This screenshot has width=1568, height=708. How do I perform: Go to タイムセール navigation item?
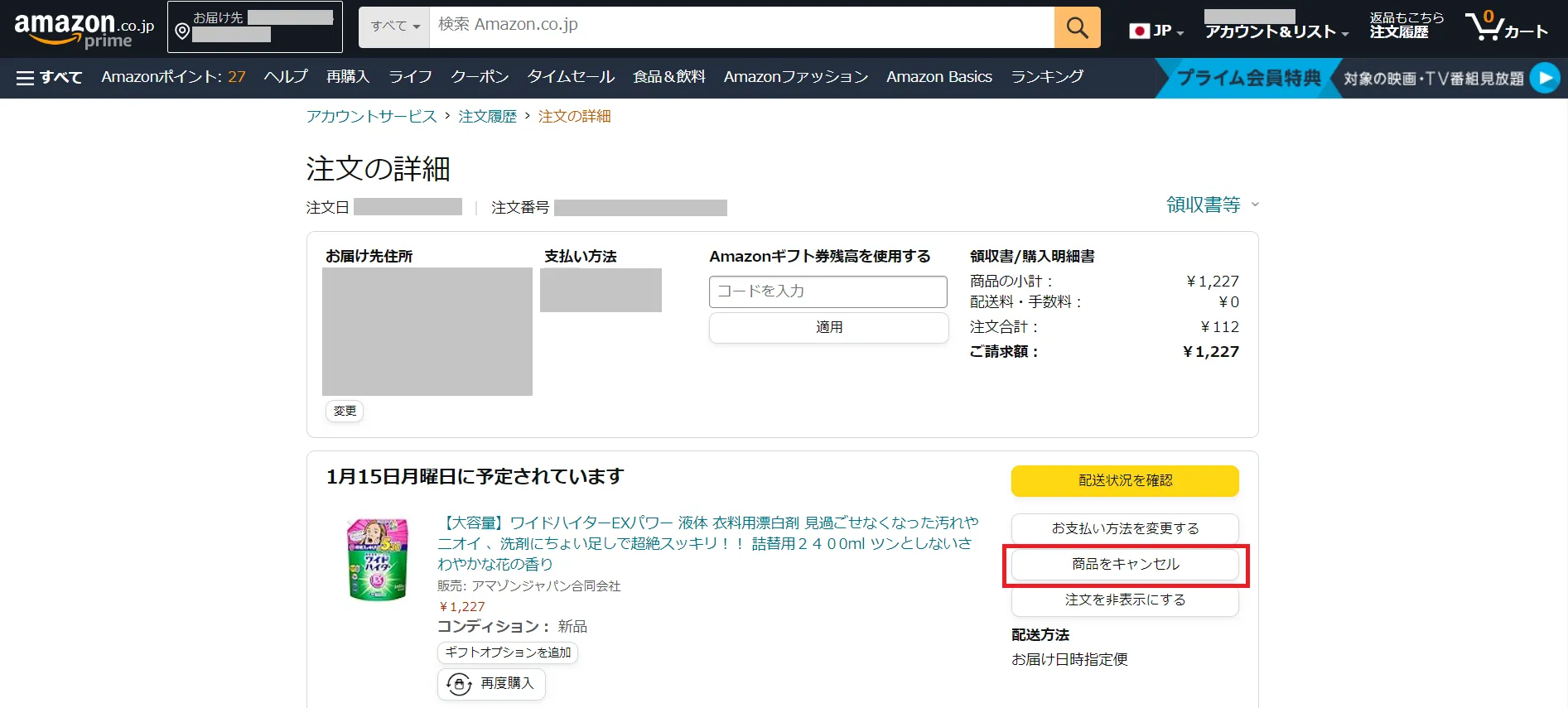[x=571, y=77]
